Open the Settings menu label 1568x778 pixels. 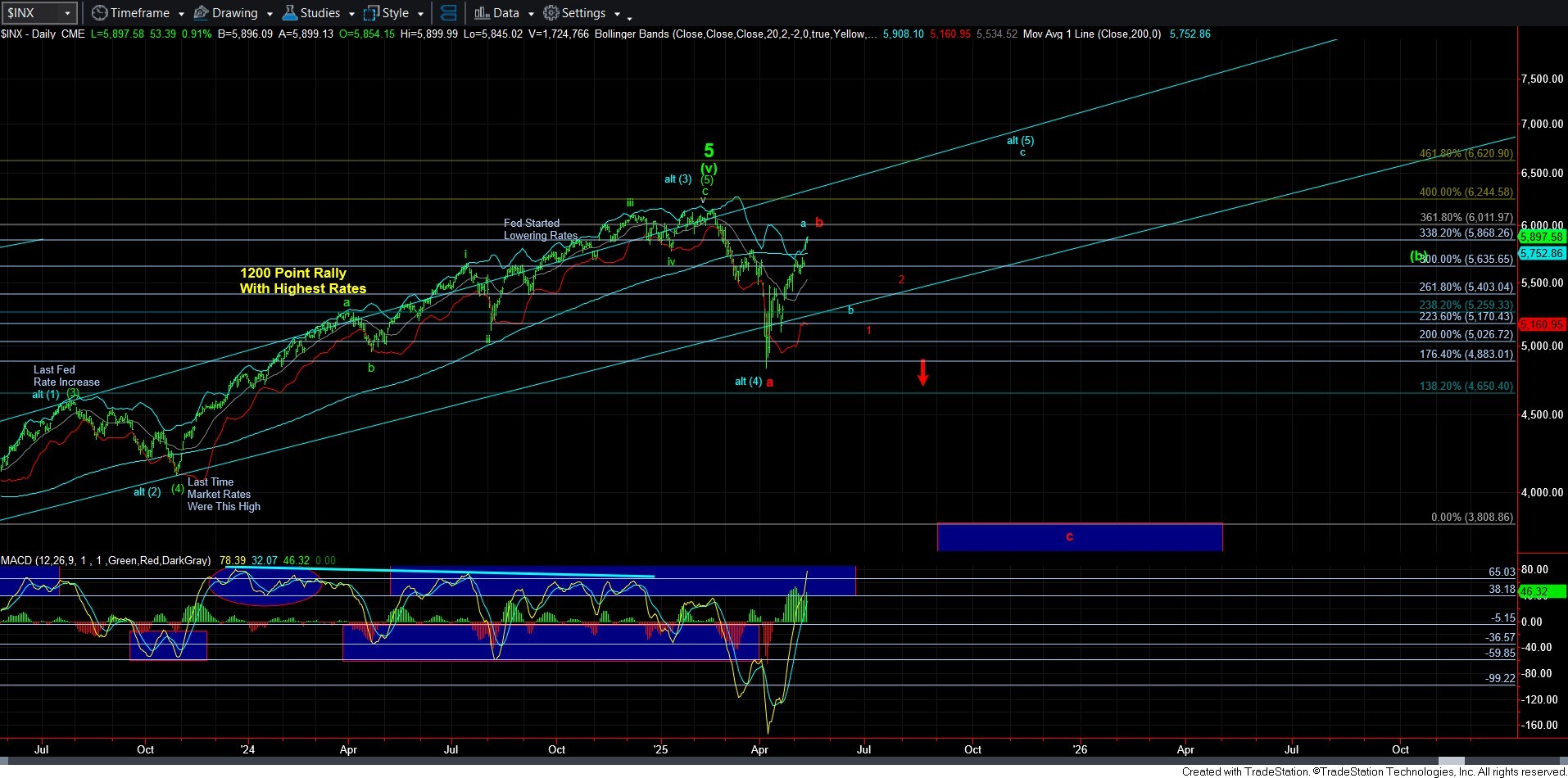(x=584, y=13)
